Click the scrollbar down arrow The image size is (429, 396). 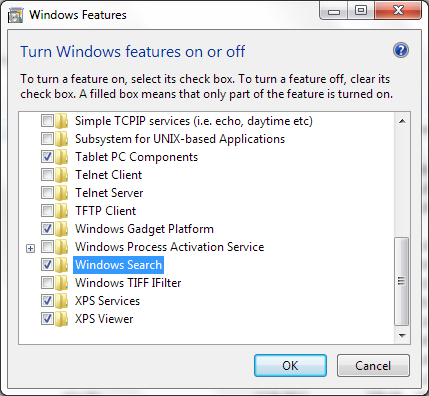point(402,336)
